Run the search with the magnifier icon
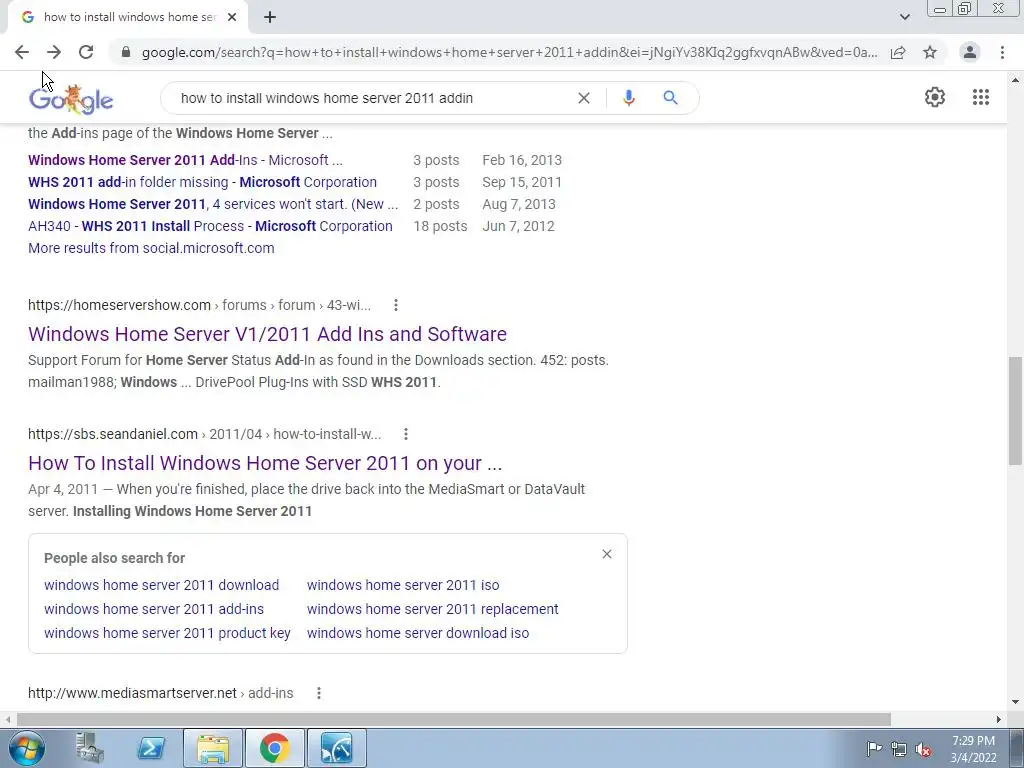 670,98
